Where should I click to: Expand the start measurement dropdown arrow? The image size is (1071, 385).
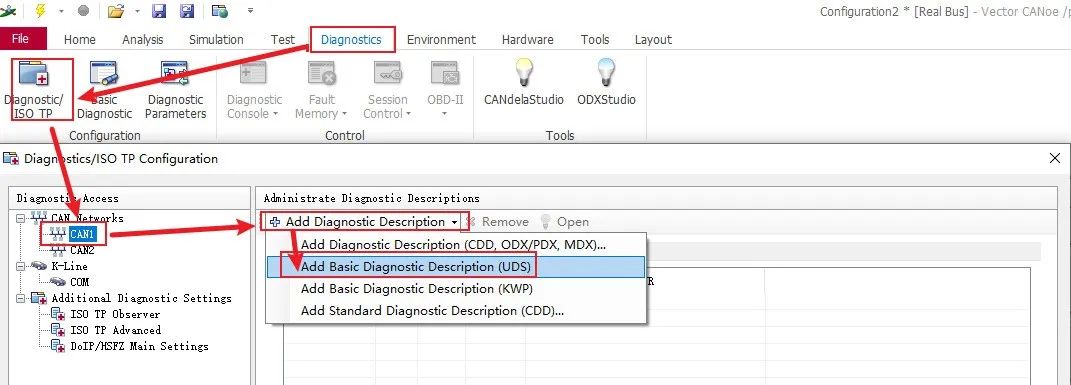tap(61, 11)
